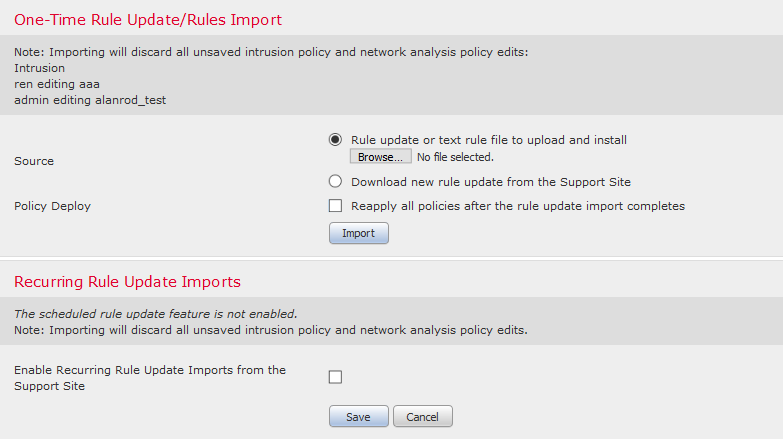Screen dimensions: 783x439
Task: Click the 'Rule update or text rule file' label text
Action: (x=488, y=140)
